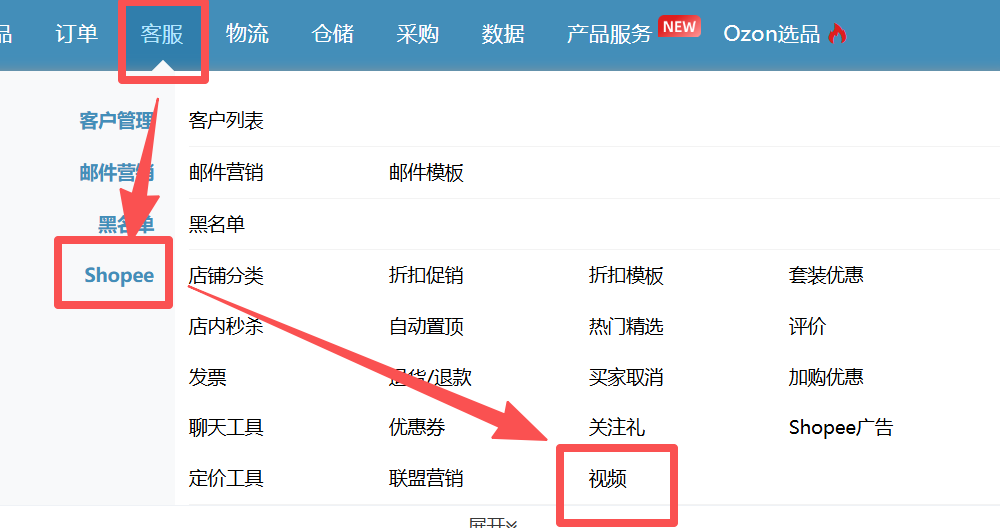The height and width of the screenshot is (528, 1000).
Task: Open the 自动置顶 link
Action: [x=426, y=326]
